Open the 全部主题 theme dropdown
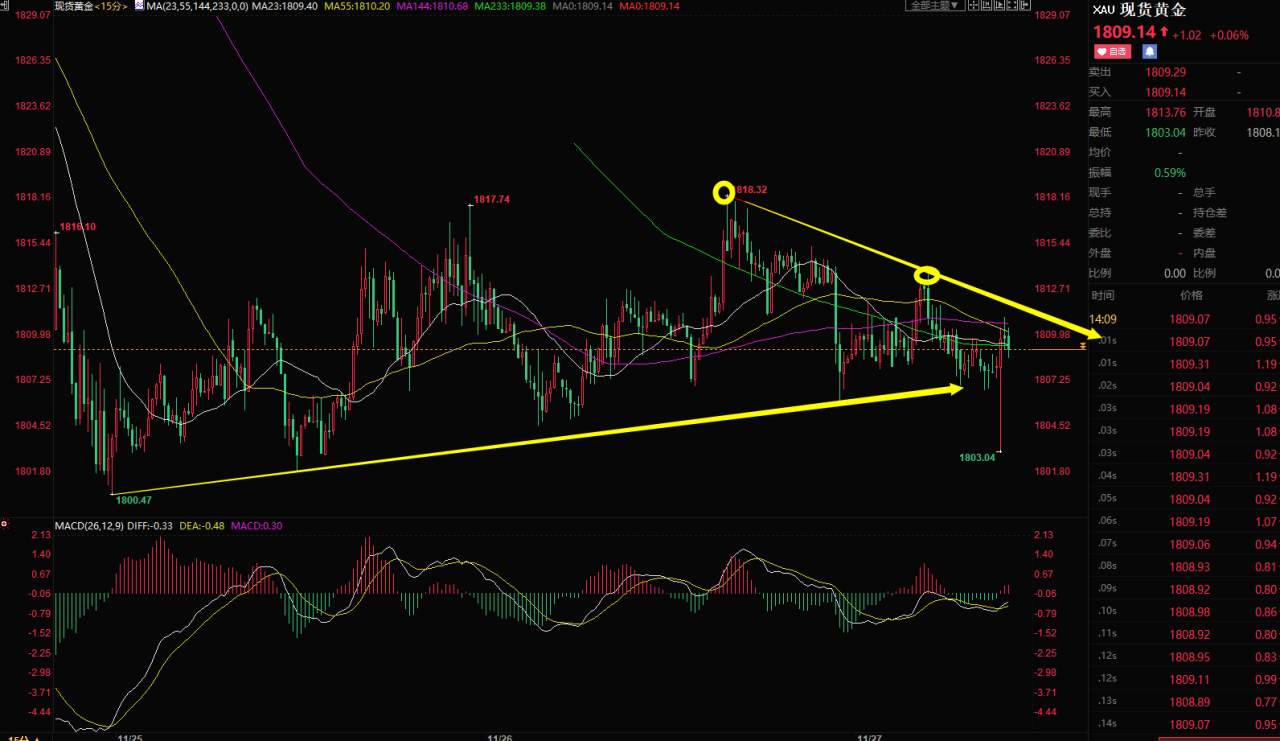This screenshot has height=741, width=1280. (x=935, y=5)
